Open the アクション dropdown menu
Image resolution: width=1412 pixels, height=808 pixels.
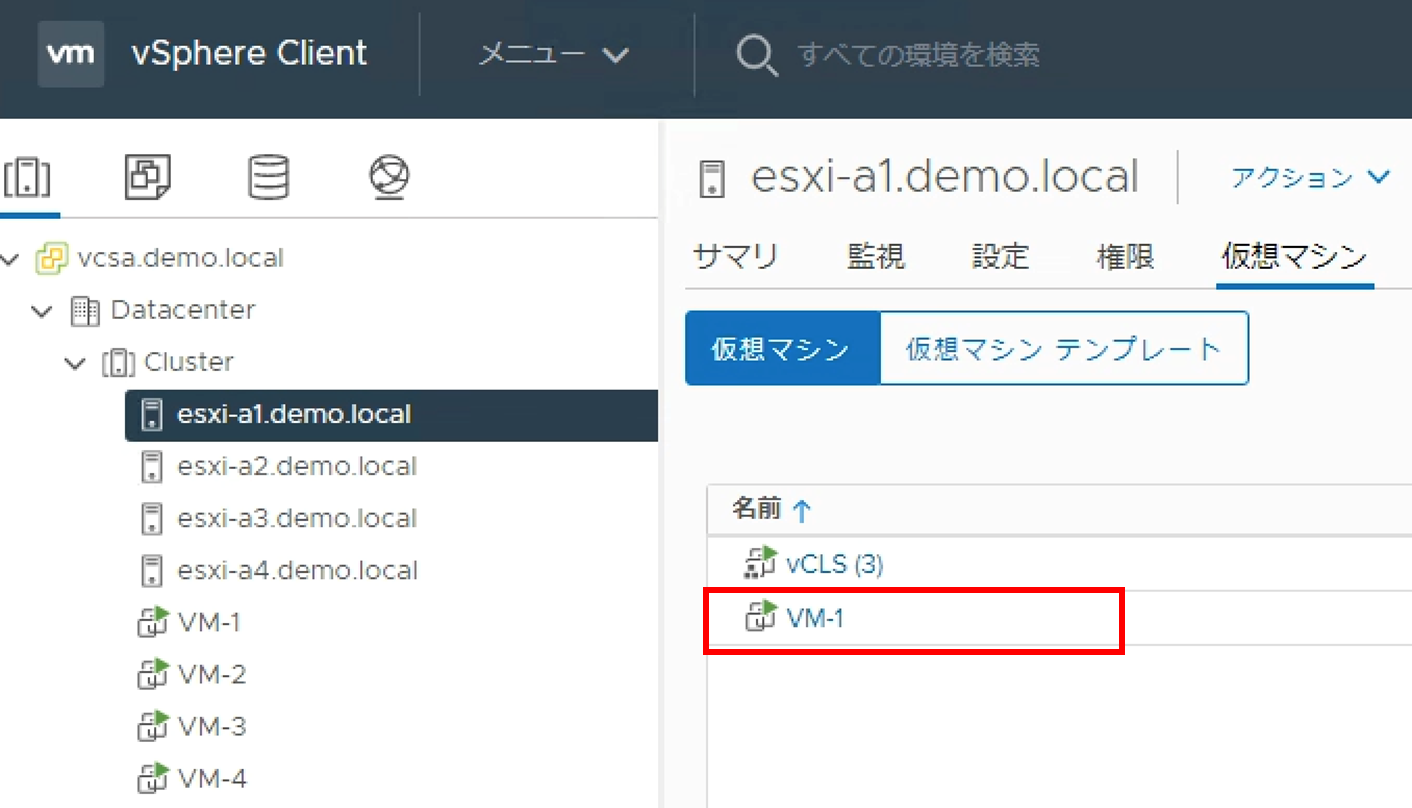click(x=1310, y=178)
